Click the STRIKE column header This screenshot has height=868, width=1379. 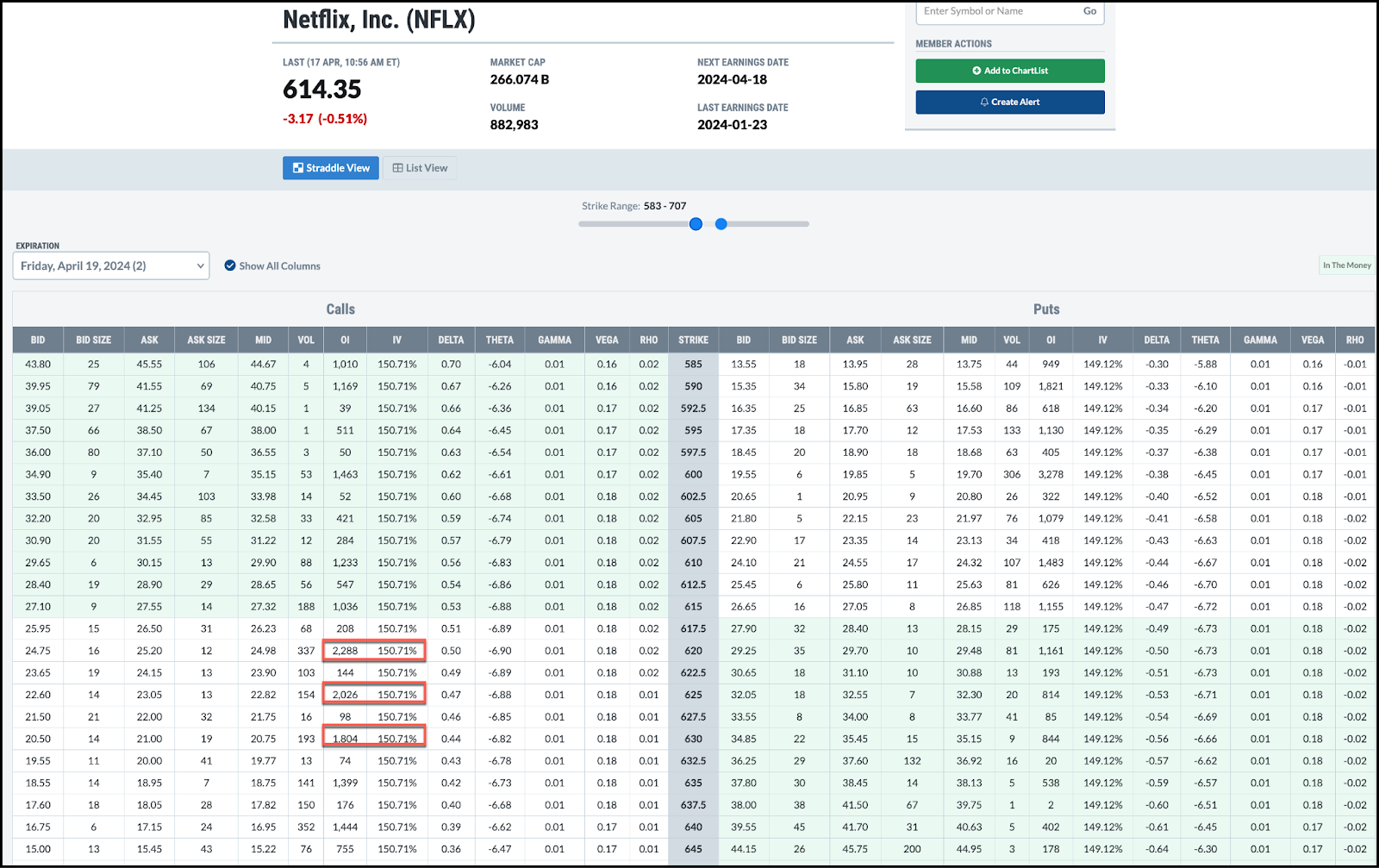pyautogui.click(x=693, y=340)
